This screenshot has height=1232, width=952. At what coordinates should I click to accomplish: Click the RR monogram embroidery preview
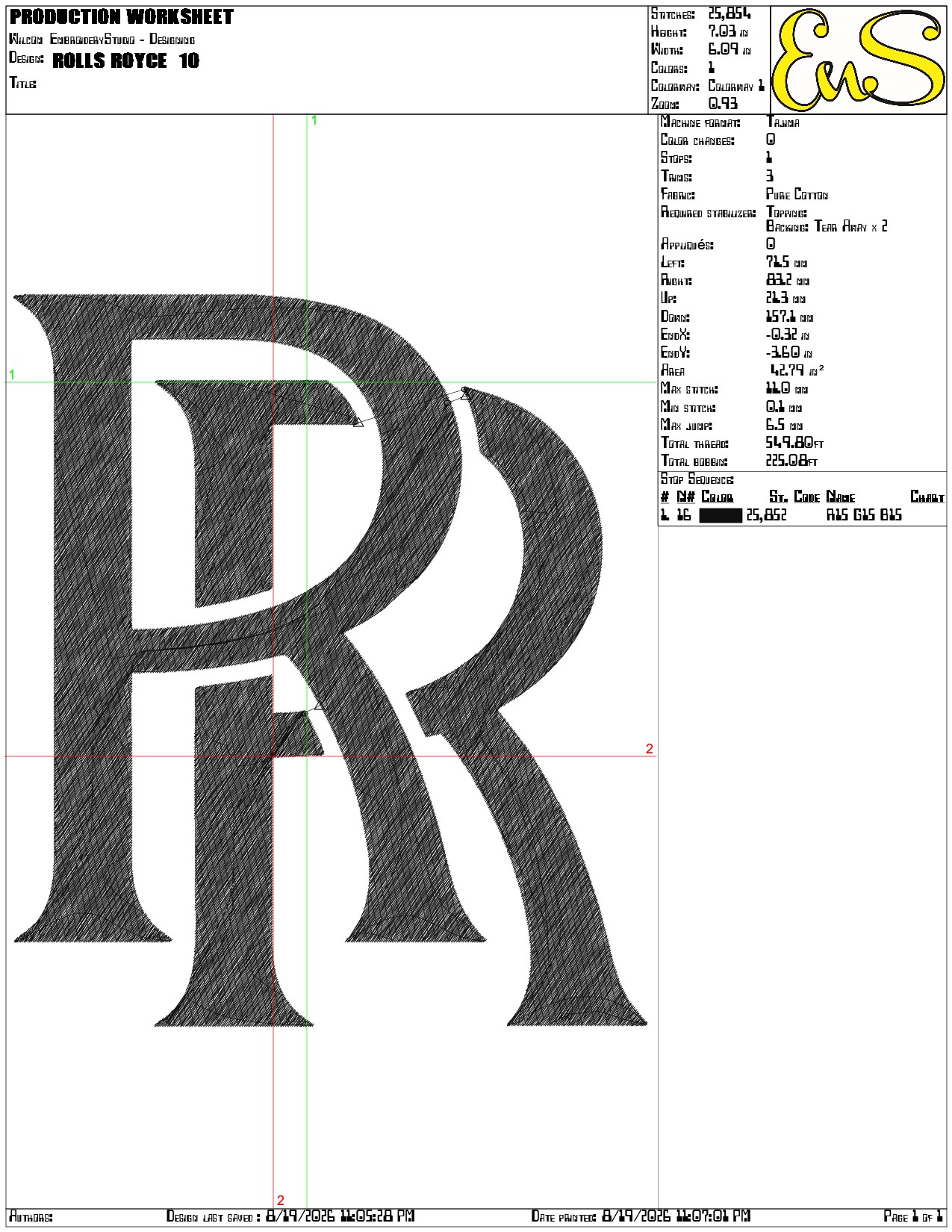tap(330, 660)
